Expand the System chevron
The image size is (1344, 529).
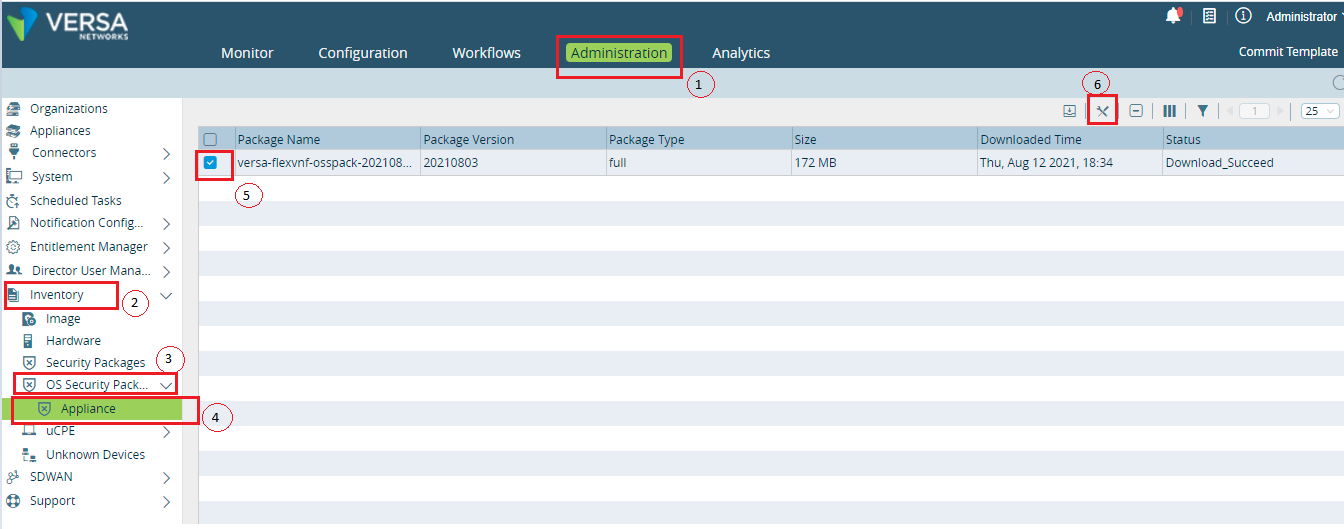click(x=167, y=178)
